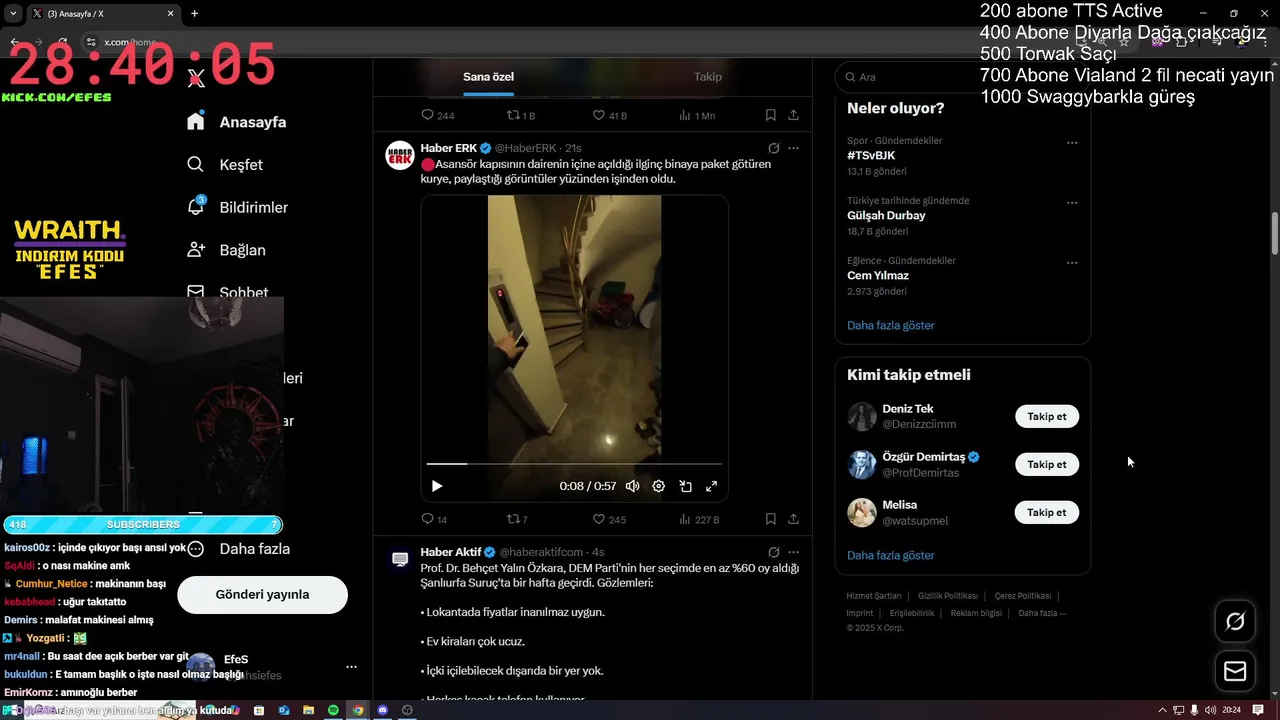Open Spotify from taskbar
The image size is (1280, 720).
click(333, 710)
